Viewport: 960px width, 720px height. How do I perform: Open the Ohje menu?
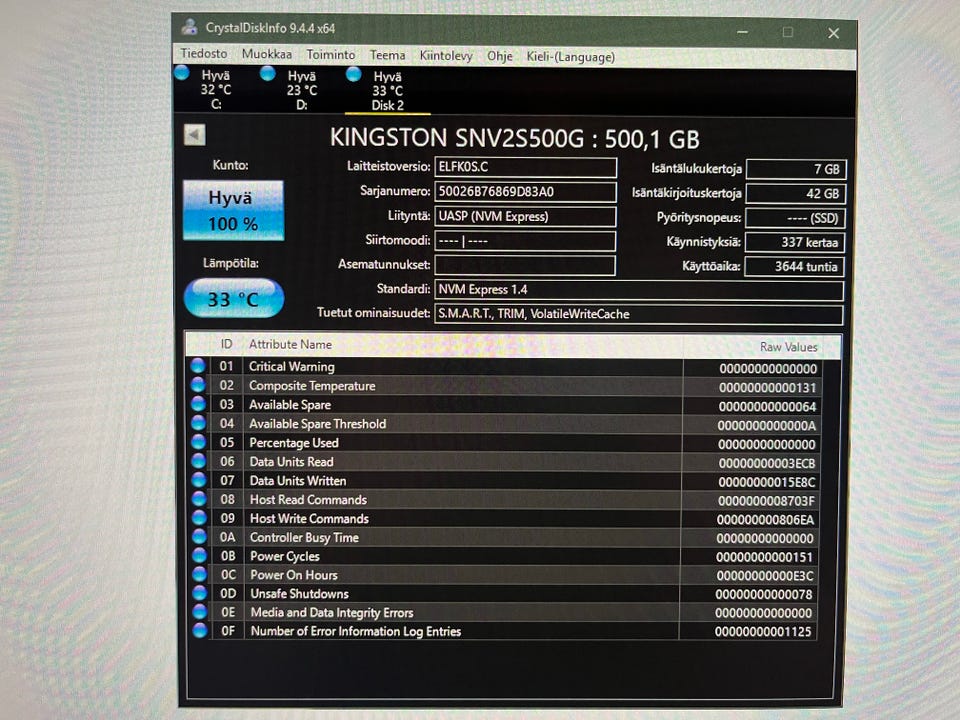(500, 57)
